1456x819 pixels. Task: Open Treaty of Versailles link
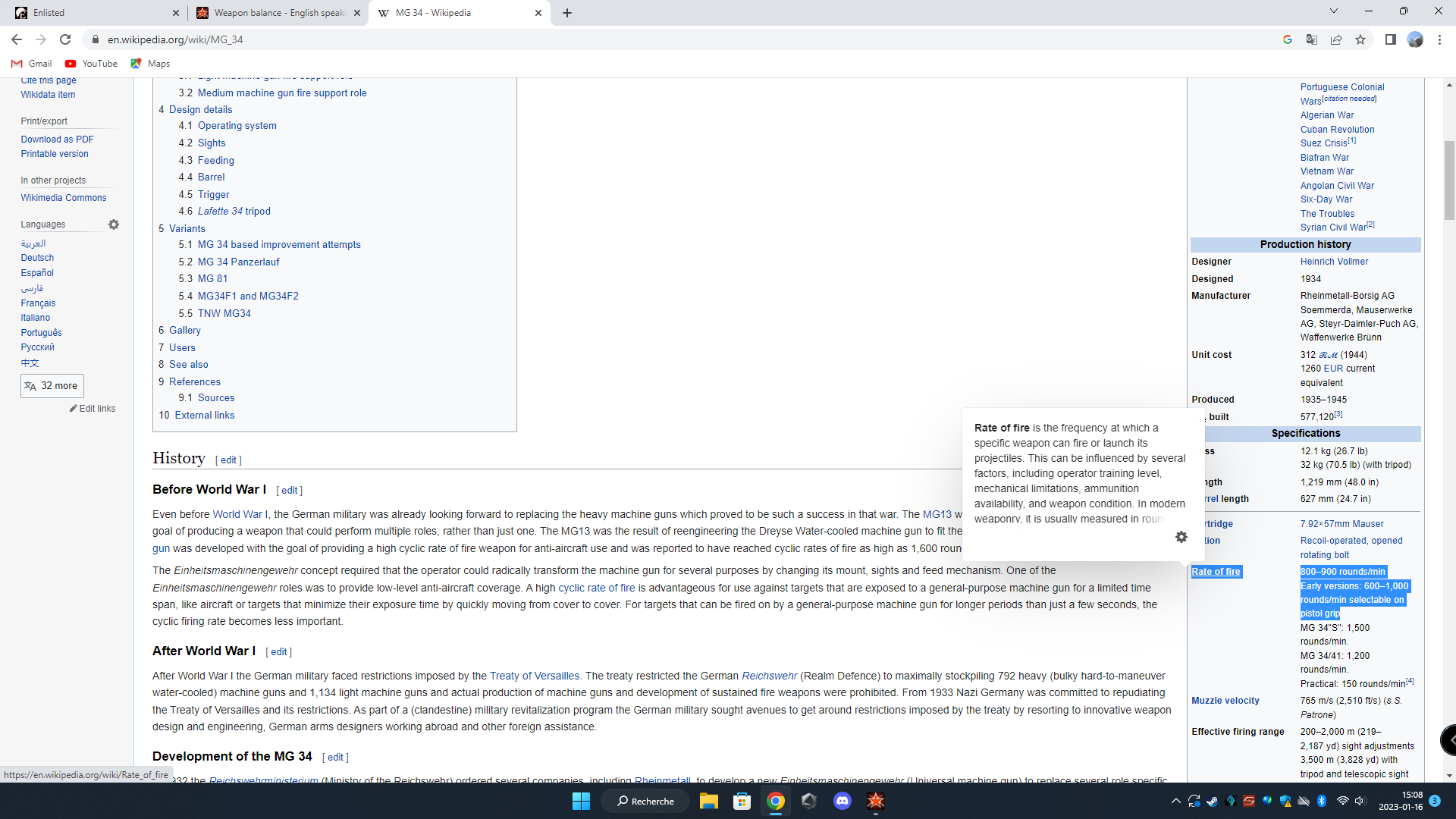click(535, 676)
